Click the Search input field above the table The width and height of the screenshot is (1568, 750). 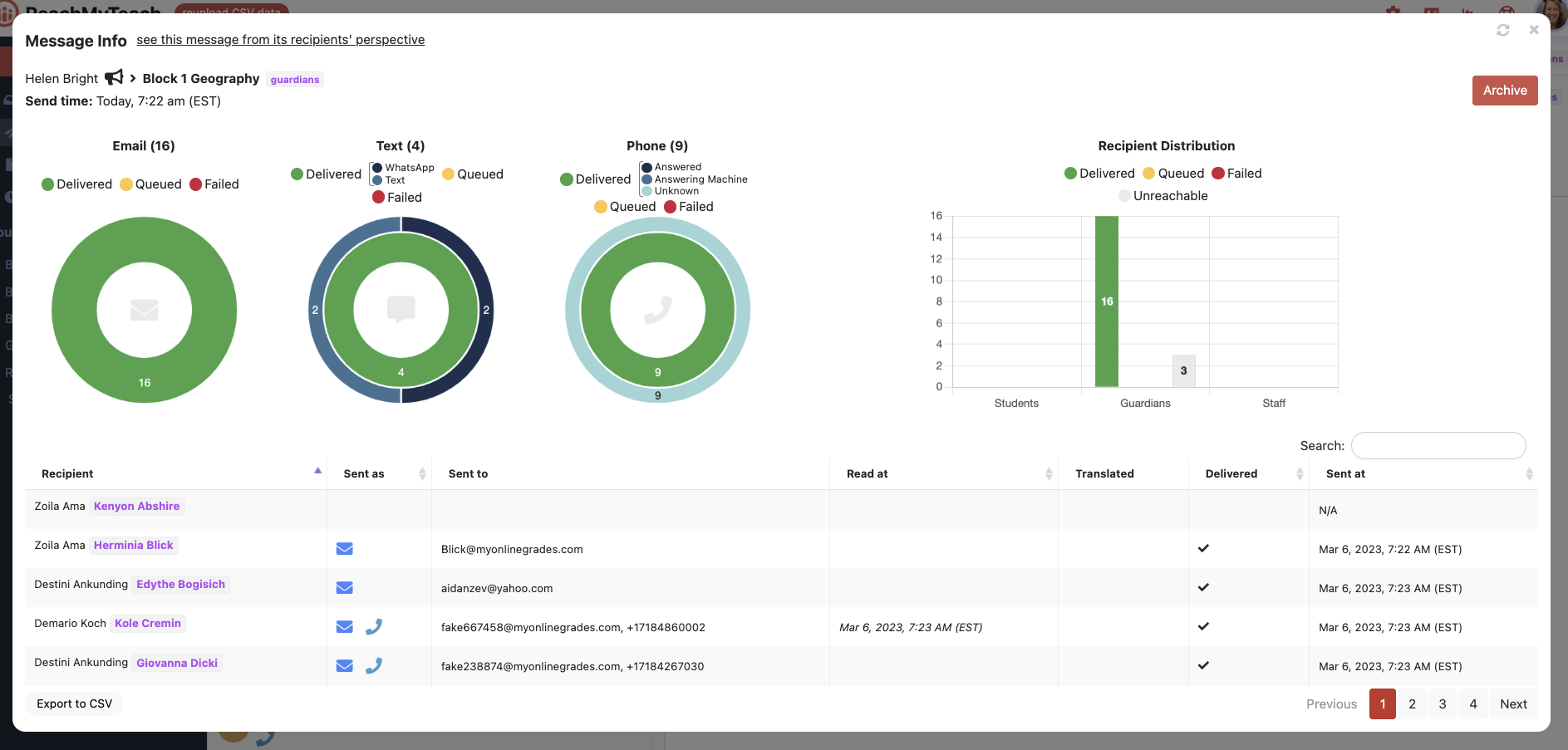pos(1438,446)
